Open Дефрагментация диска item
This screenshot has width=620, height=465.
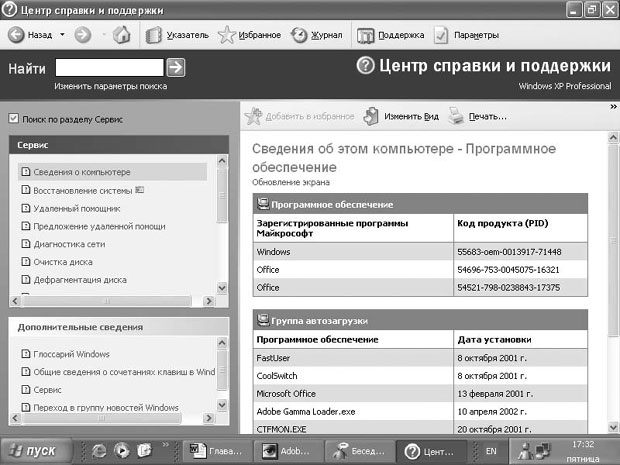(74, 280)
